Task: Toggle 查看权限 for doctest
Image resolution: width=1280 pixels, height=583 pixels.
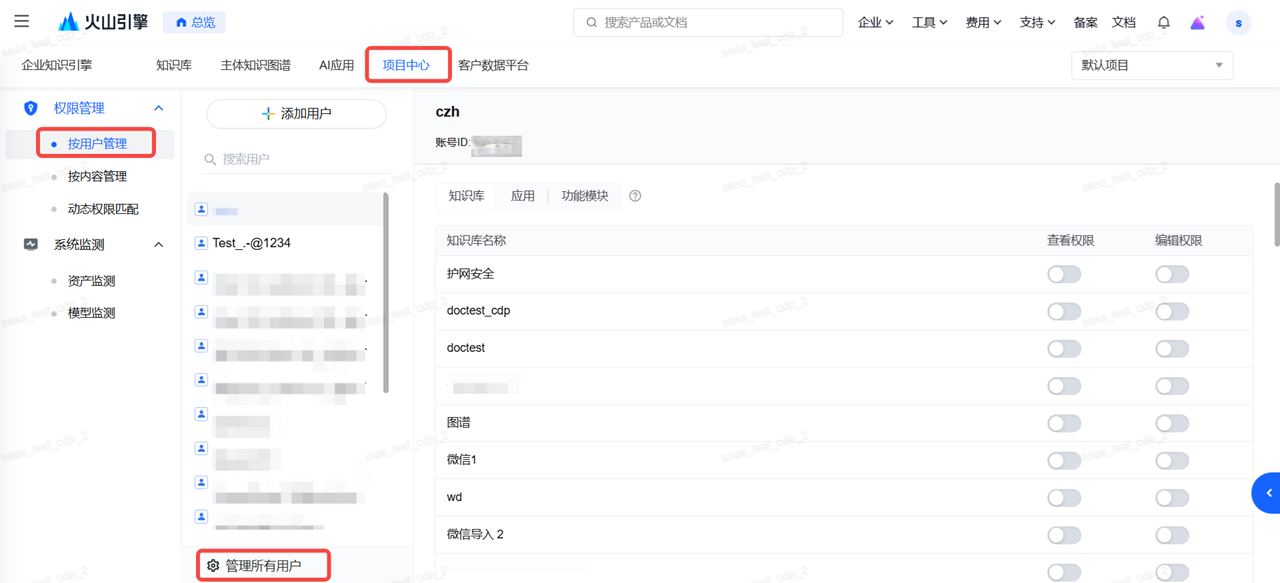Action: 1064,348
